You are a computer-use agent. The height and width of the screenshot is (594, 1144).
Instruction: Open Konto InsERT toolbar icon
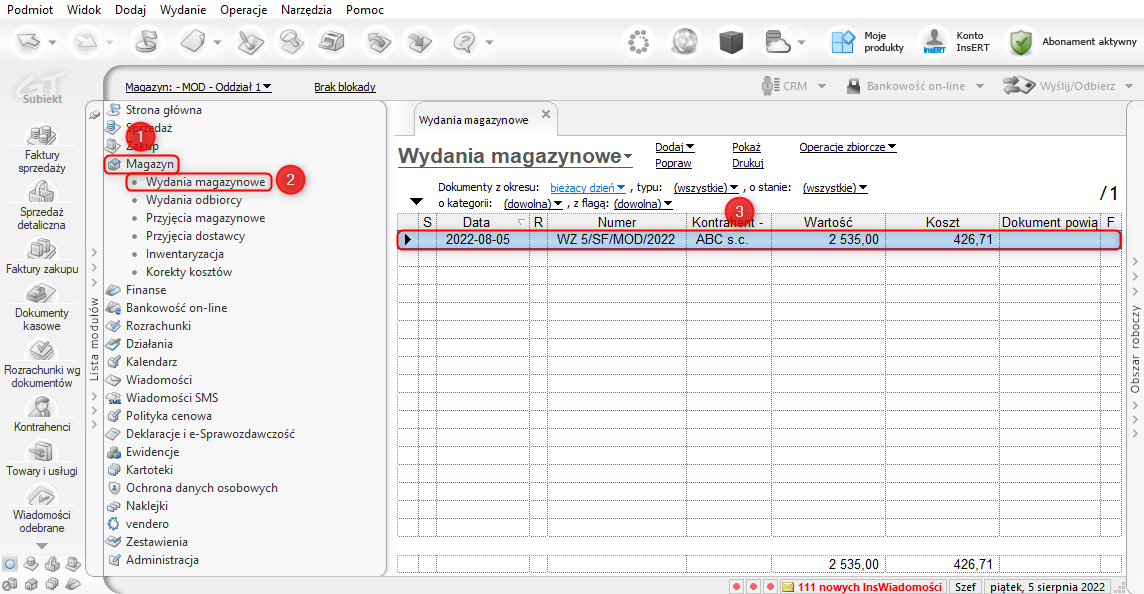pyautogui.click(x=934, y=42)
